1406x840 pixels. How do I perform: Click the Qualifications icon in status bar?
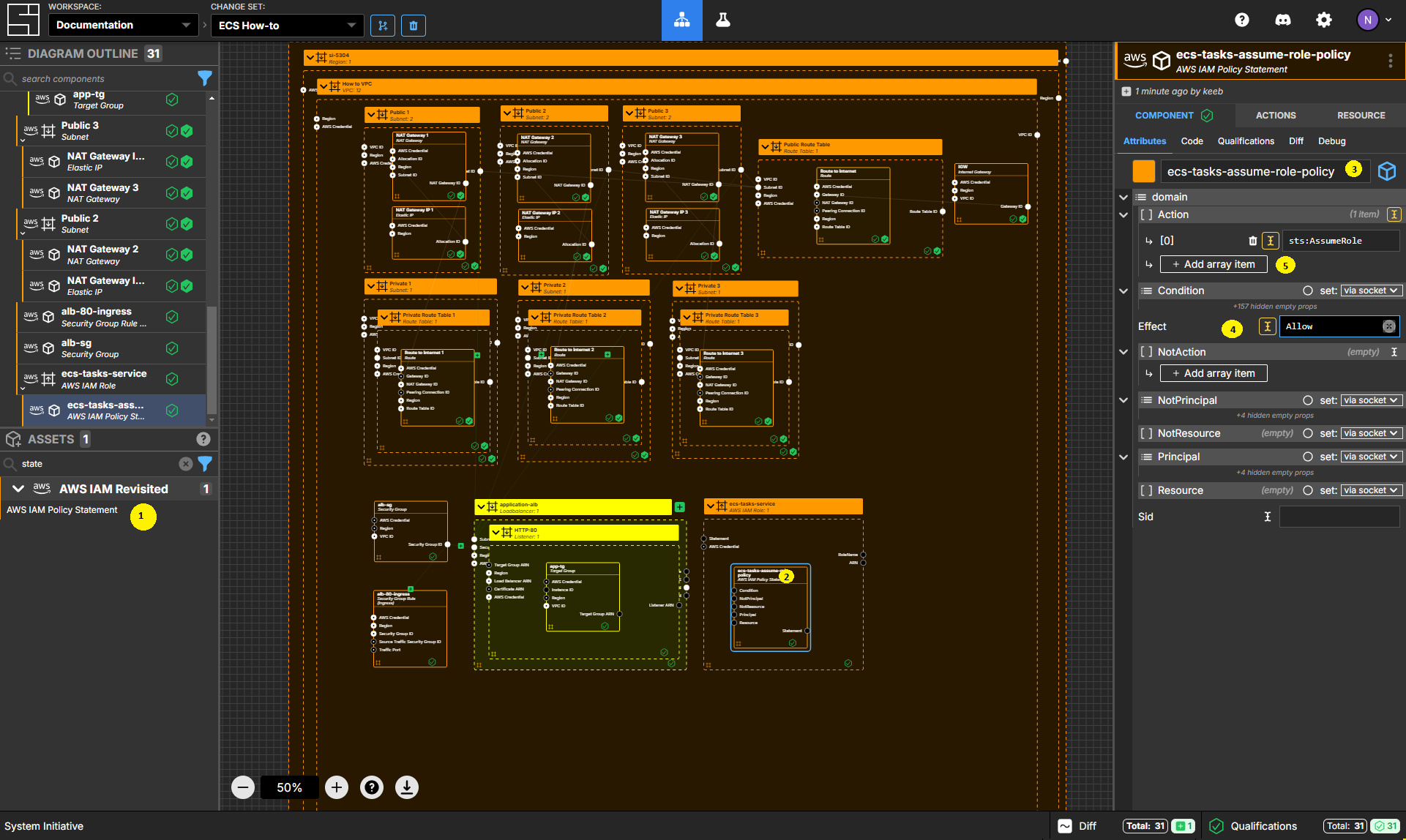[1216, 826]
